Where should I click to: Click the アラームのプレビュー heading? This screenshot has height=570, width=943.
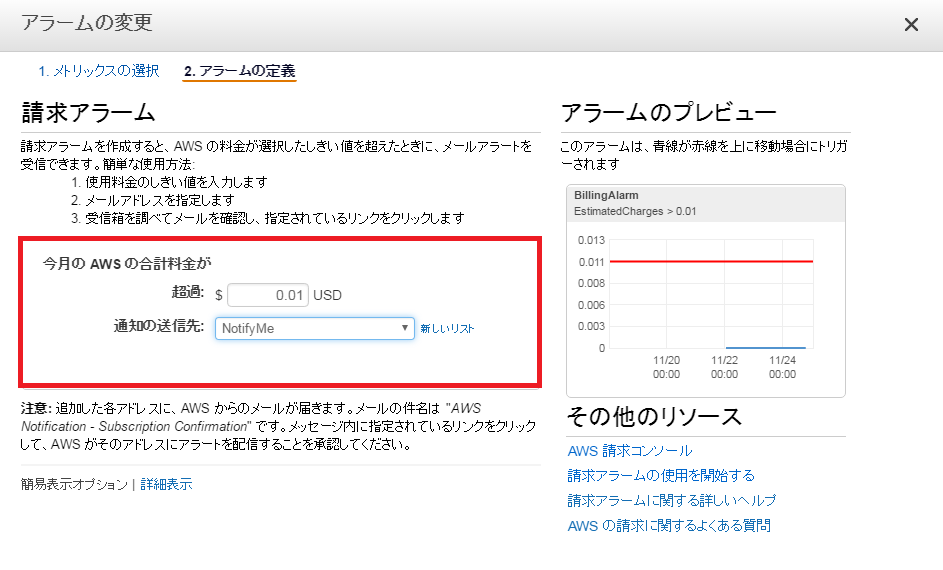[x=669, y=113]
